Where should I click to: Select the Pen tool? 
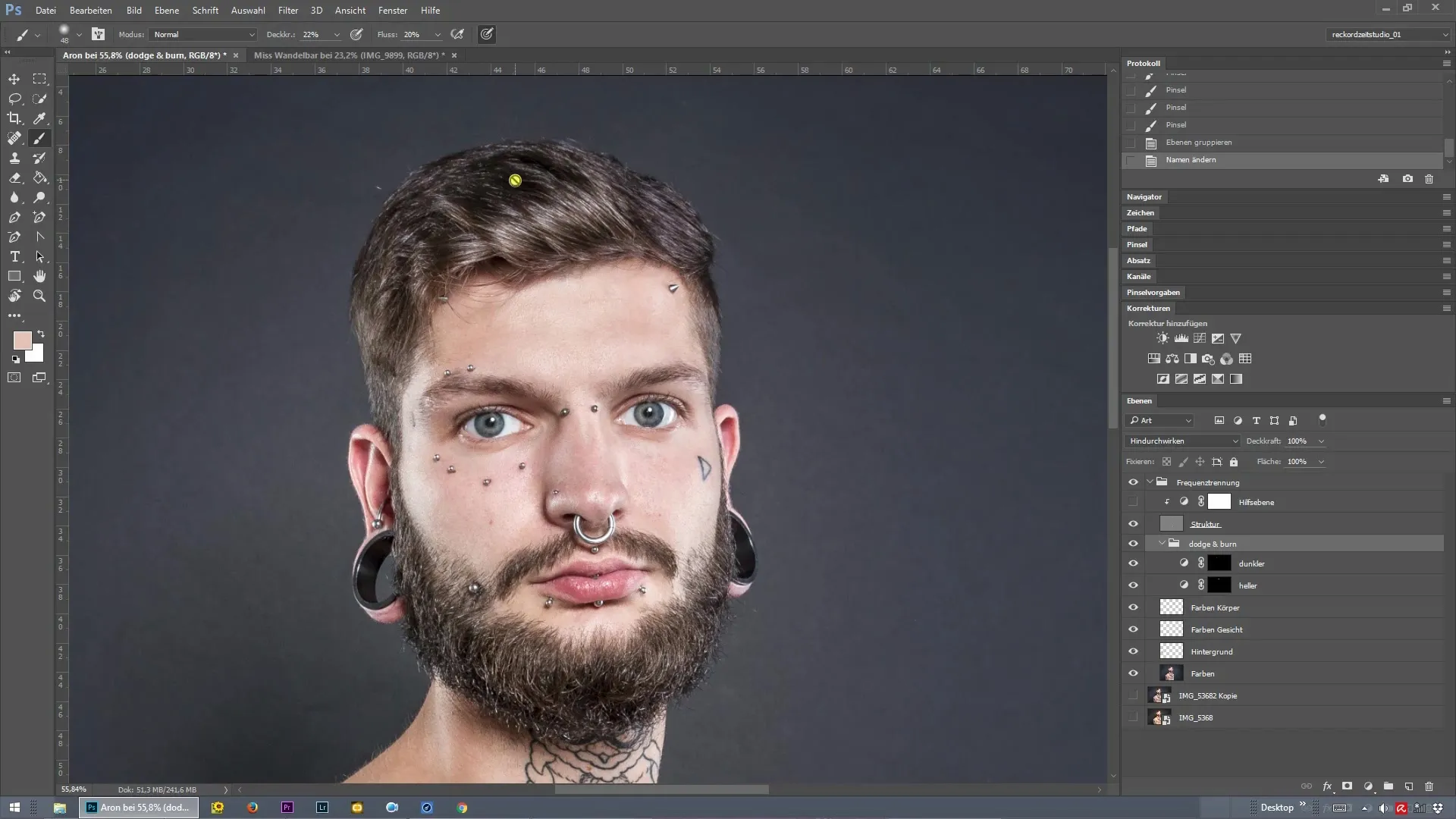point(14,217)
